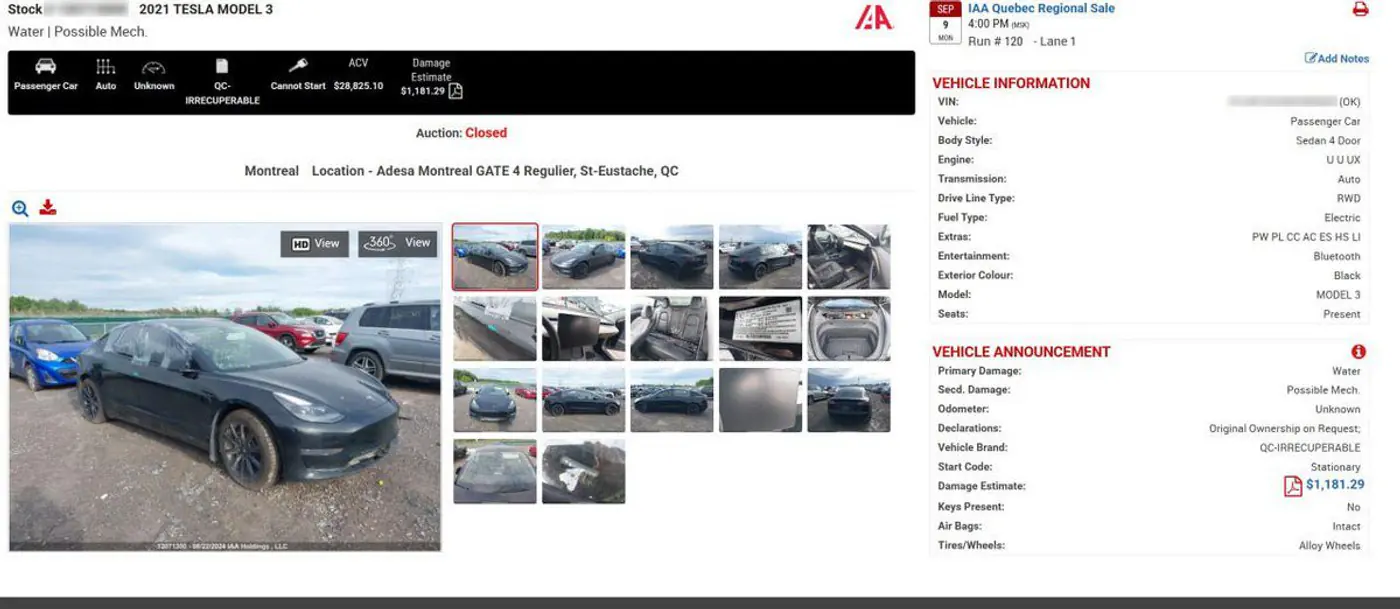The width and height of the screenshot is (1400, 609).
Task: Click the large main Tesla photo
Action: [x=225, y=387]
